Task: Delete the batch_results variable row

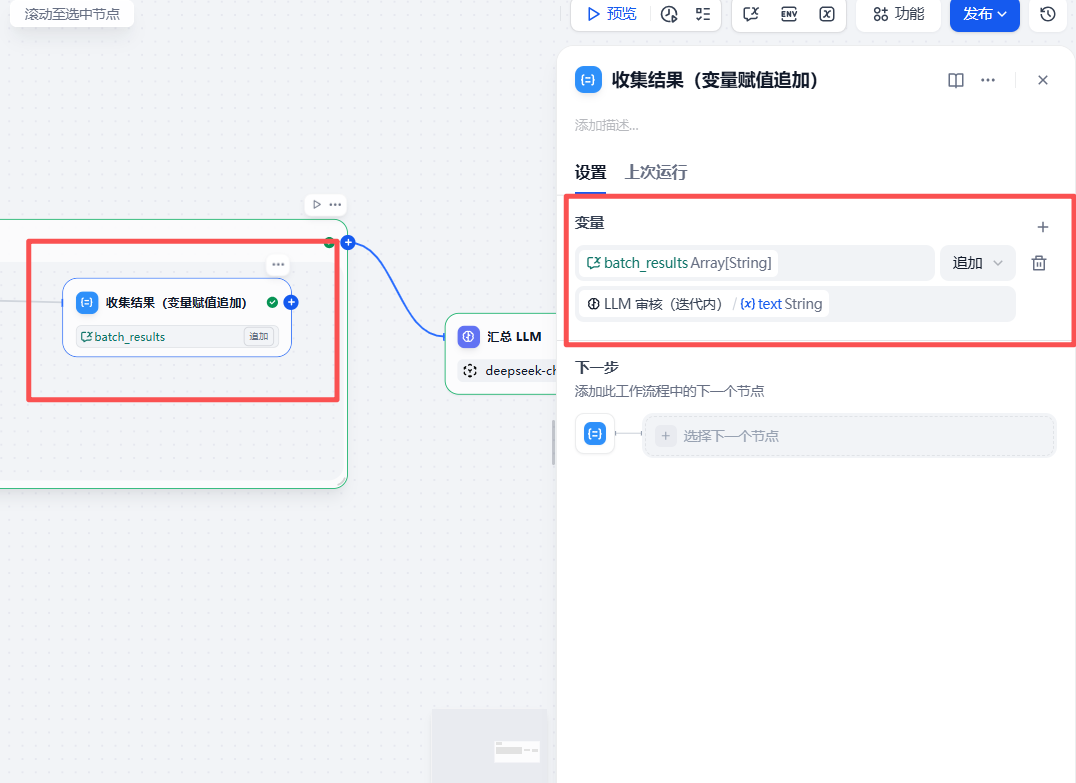Action: [x=1039, y=263]
